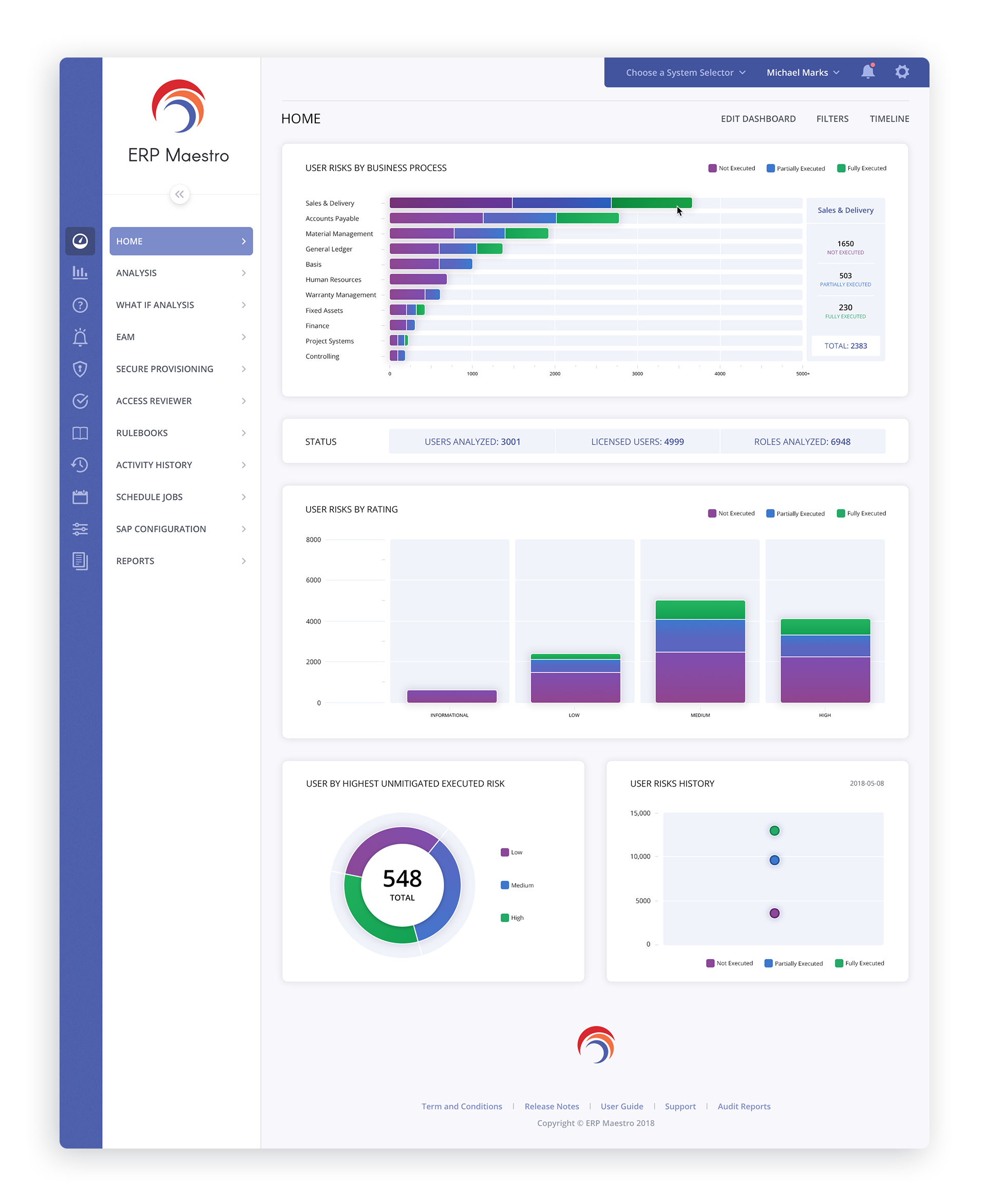Open the sliders SAP configuration icon
The width and height of the screenshot is (986, 1204).
coord(80,529)
